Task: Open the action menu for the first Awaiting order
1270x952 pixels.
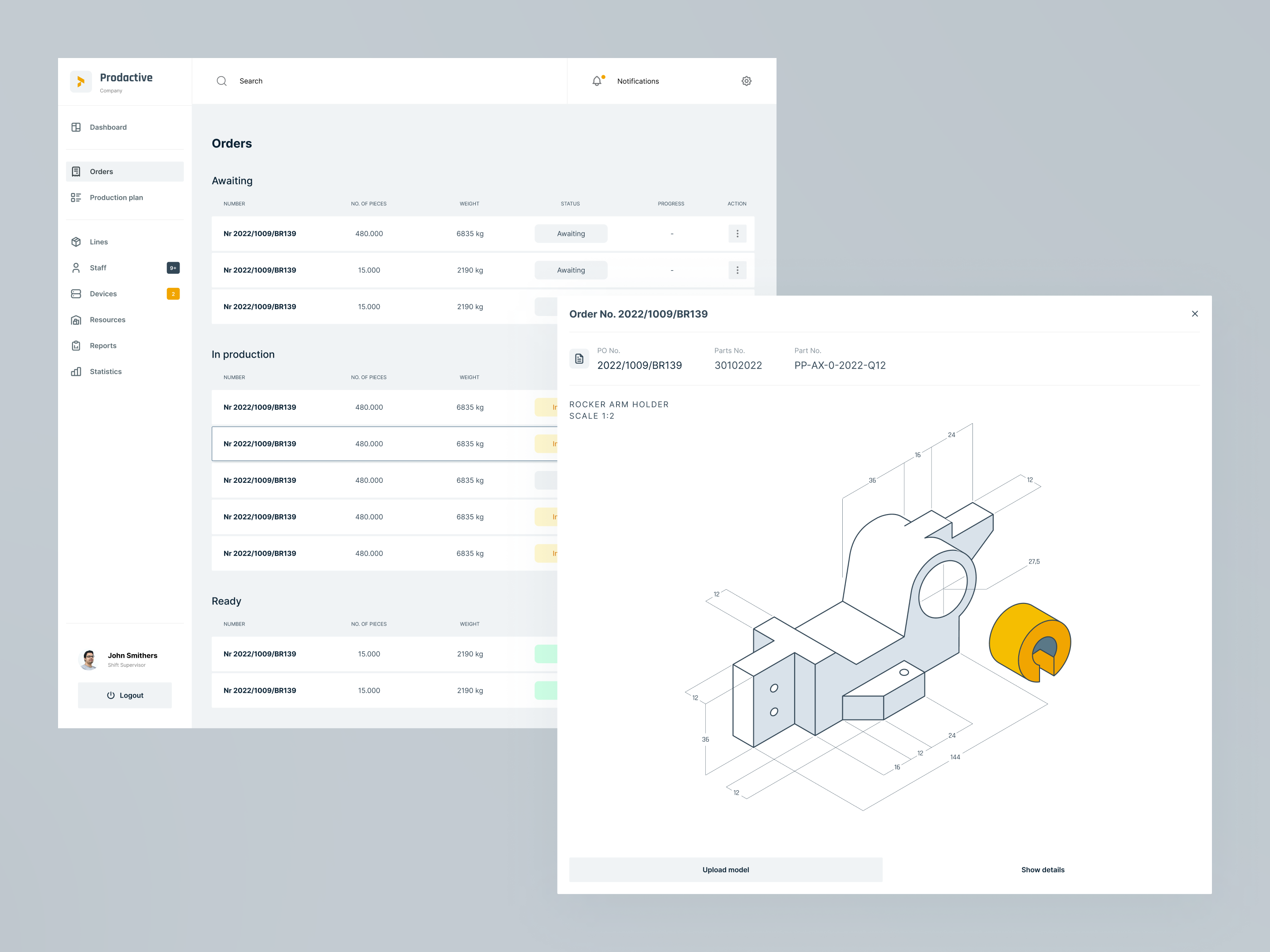Action: tap(737, 233)
